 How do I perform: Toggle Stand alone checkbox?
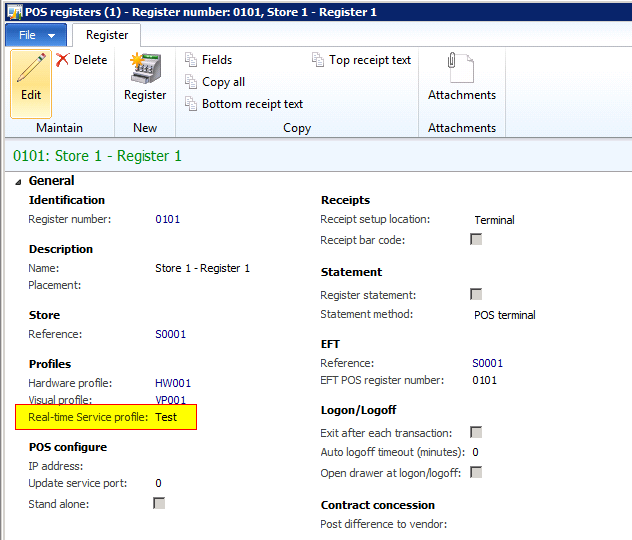coord(159,504)
